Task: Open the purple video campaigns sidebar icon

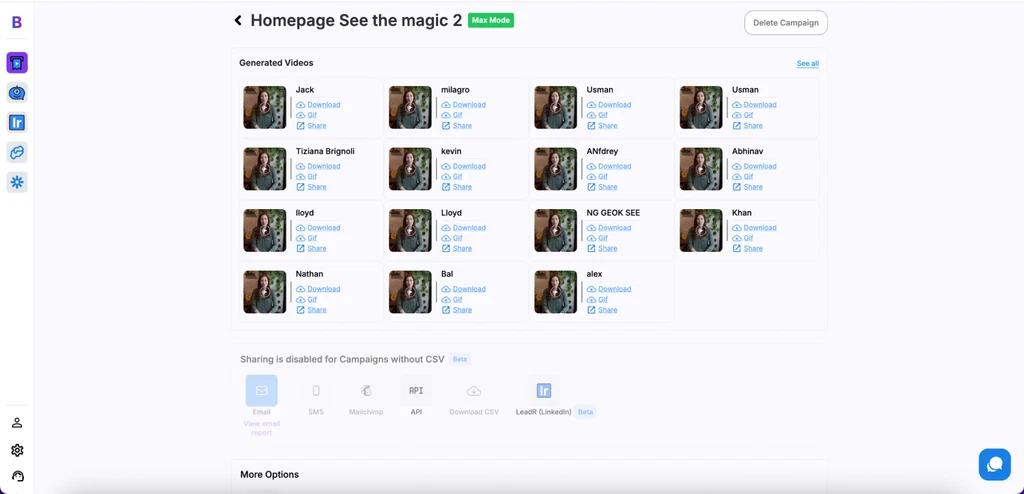Action: 17,63
